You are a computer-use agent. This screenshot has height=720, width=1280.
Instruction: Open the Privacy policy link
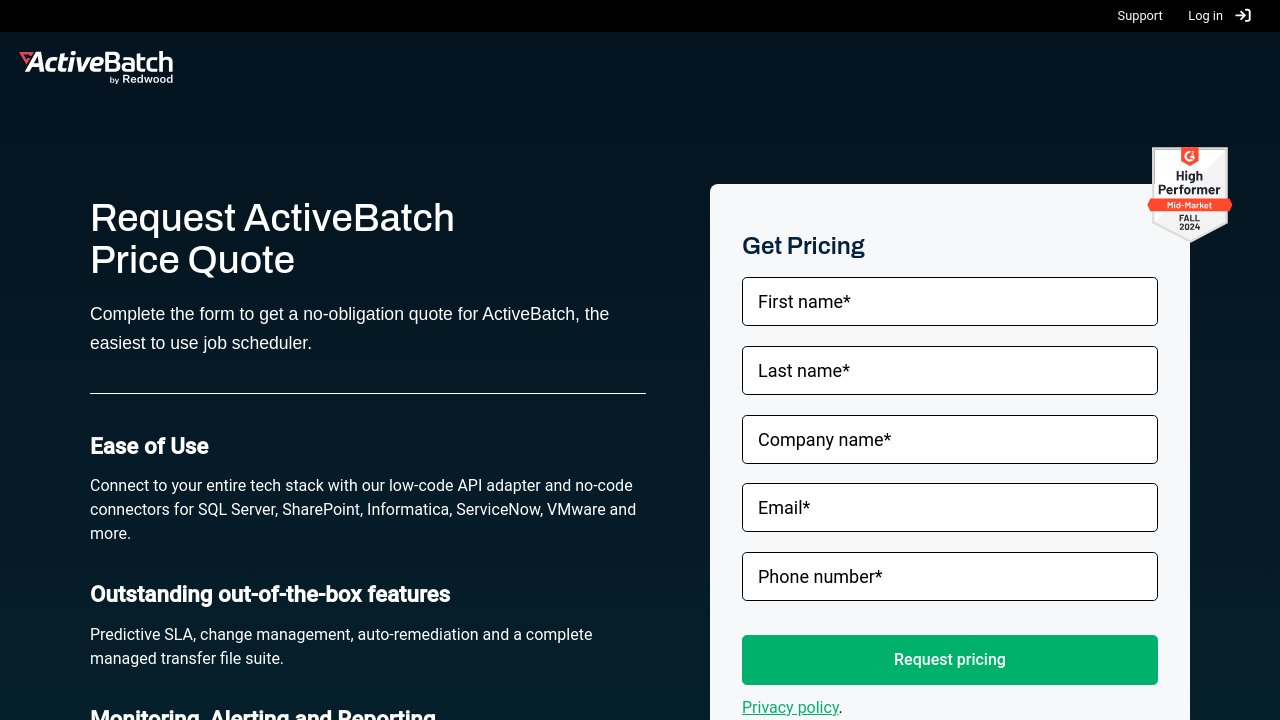point(790,707)
